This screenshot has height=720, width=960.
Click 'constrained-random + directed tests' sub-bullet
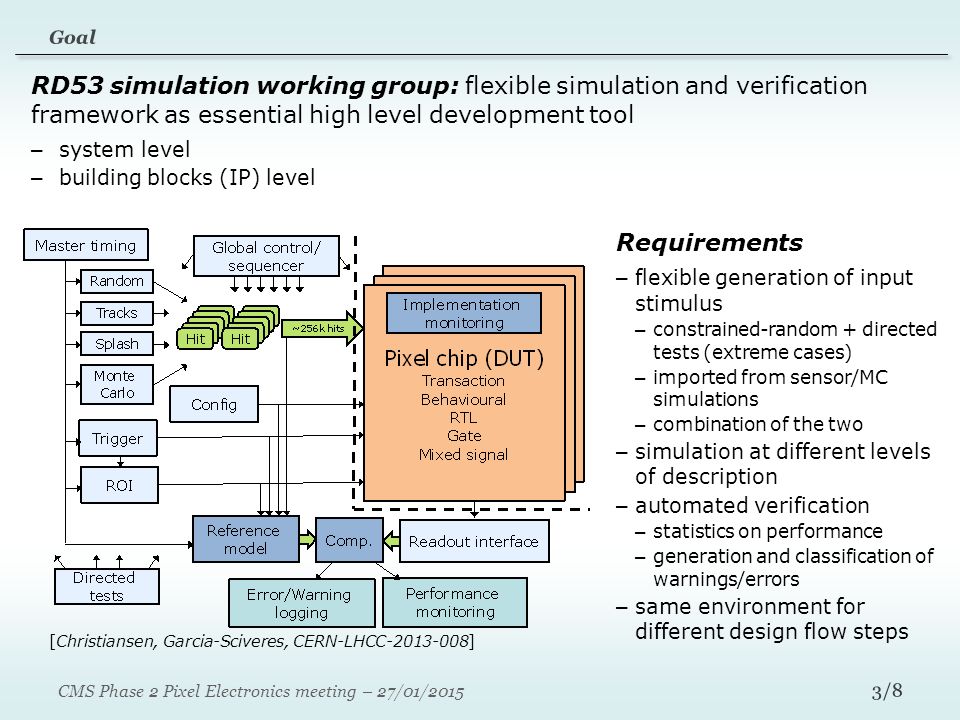click(795, 340)
